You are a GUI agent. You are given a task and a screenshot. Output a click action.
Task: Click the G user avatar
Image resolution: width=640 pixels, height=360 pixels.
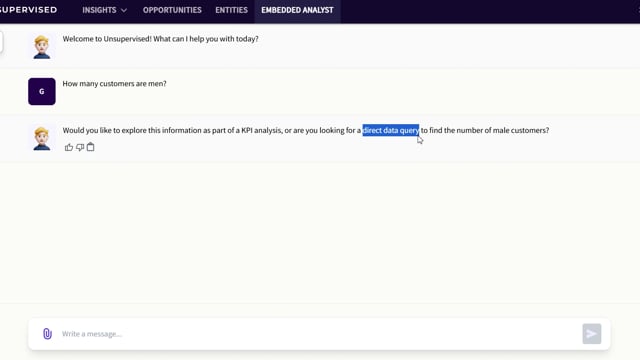42,91
